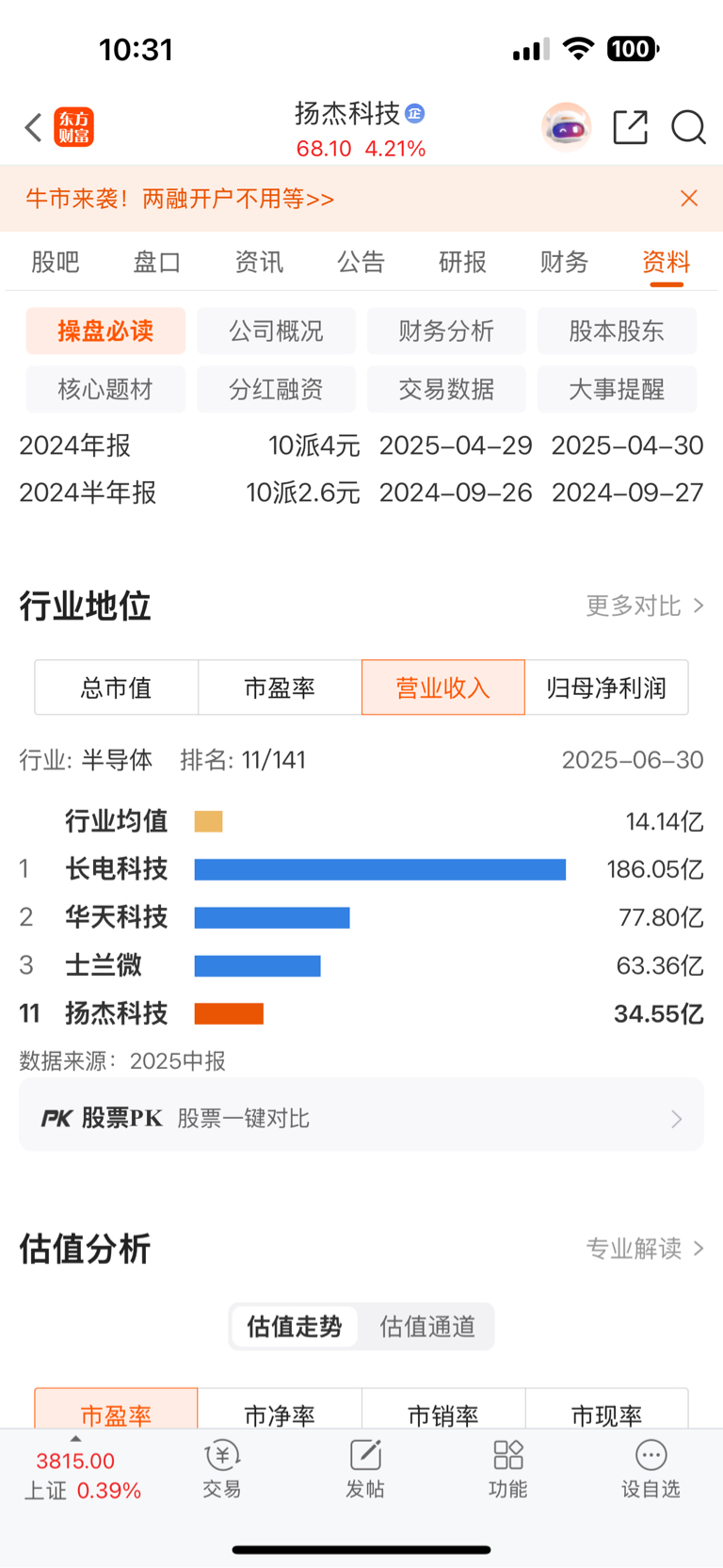Screen dimensions: 723x1568
Task: Switch to the 资讯 tab
Action: (x=259, y=262)
